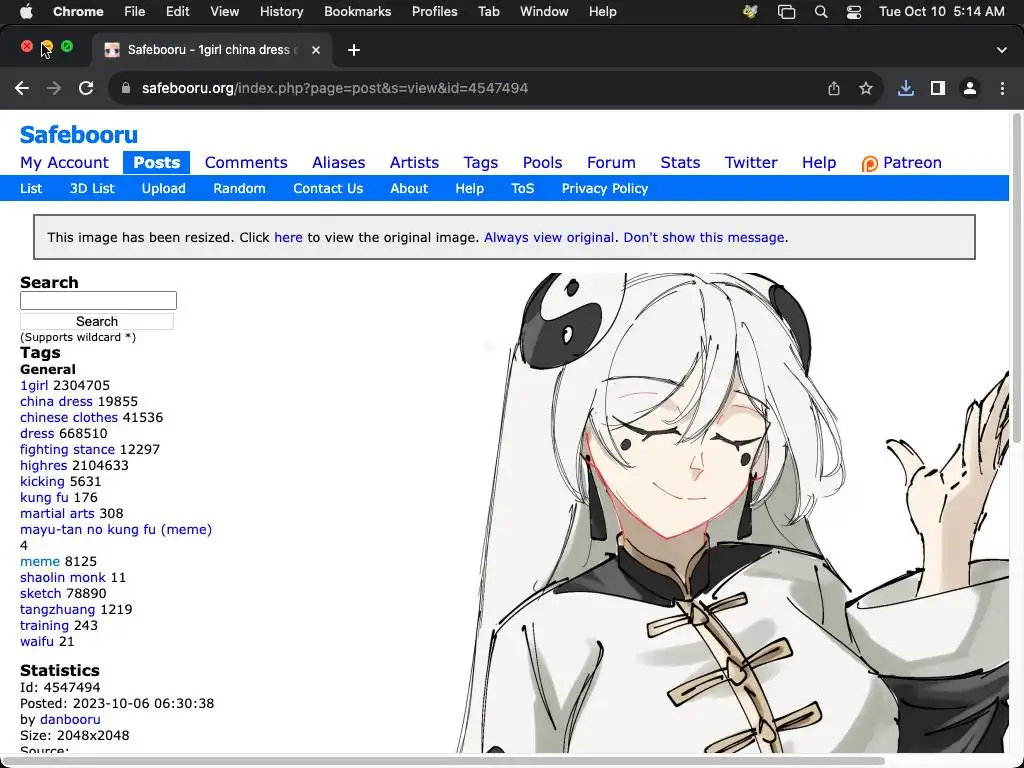Open the Profiles menu
The image size is (1024, 768).
pyautogui.click(x=434, y=12)
